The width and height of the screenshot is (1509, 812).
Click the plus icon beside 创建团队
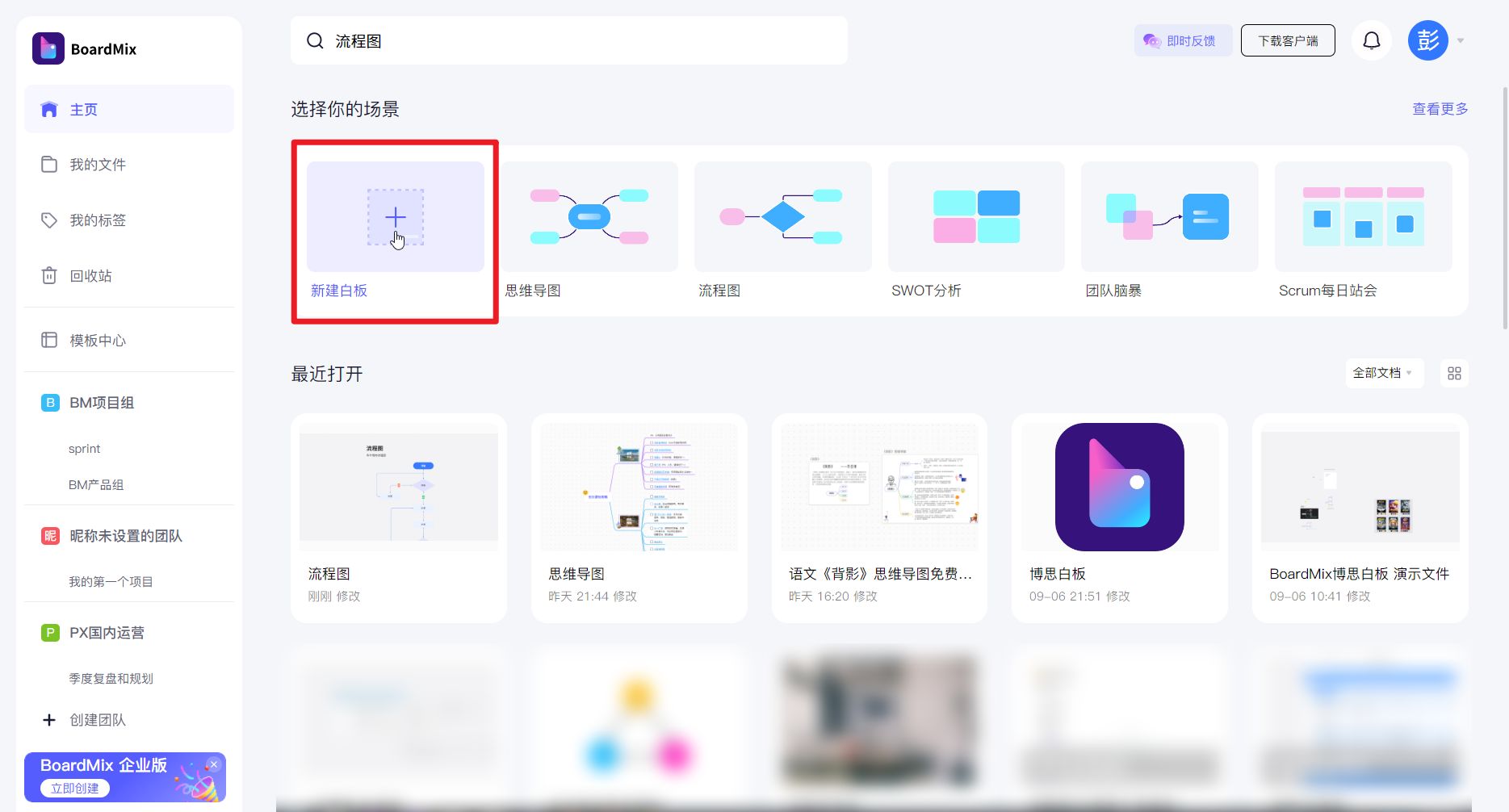(49, 719)
